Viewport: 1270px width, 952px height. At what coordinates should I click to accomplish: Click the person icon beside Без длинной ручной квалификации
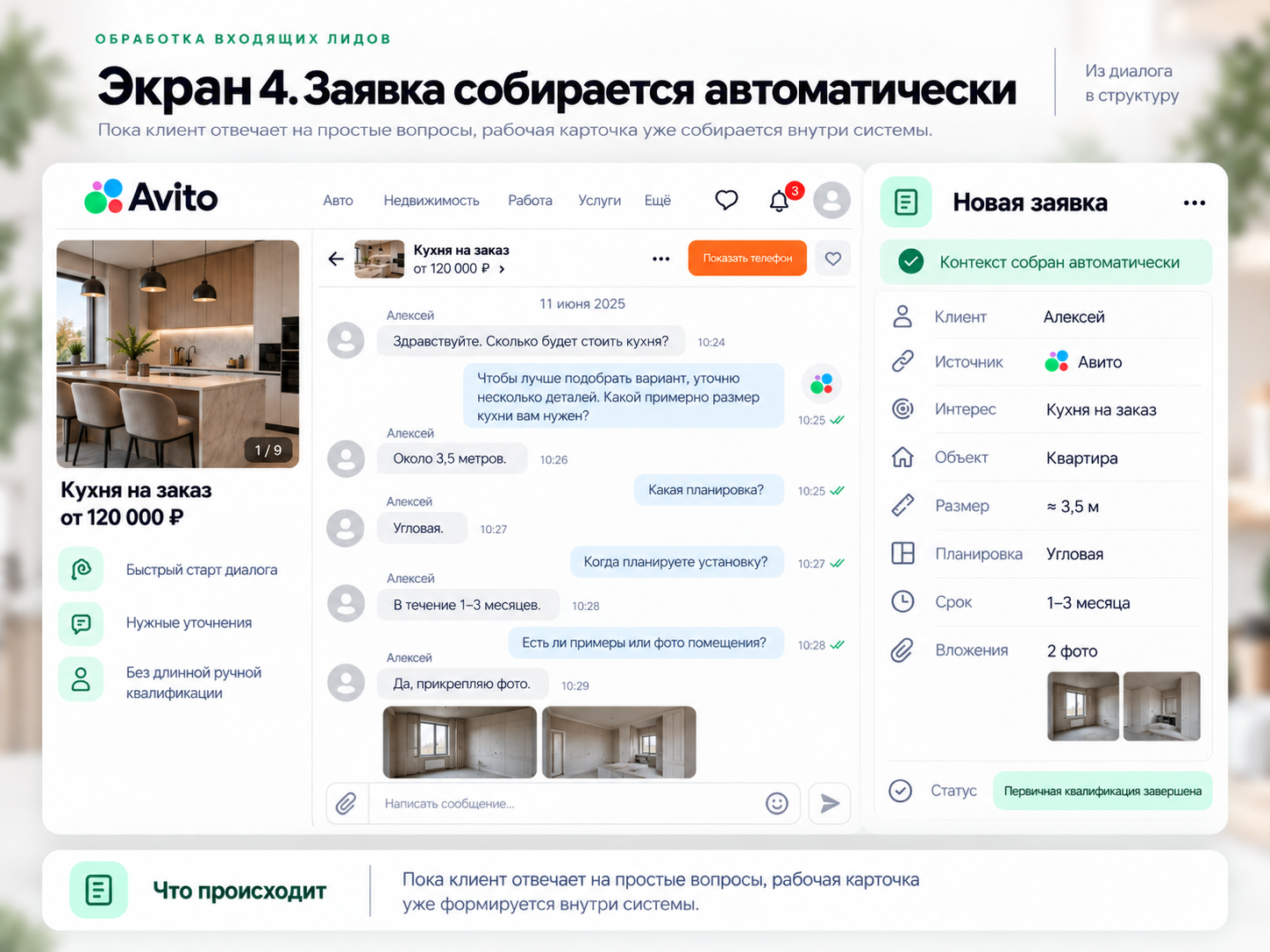tap(81, 679)
